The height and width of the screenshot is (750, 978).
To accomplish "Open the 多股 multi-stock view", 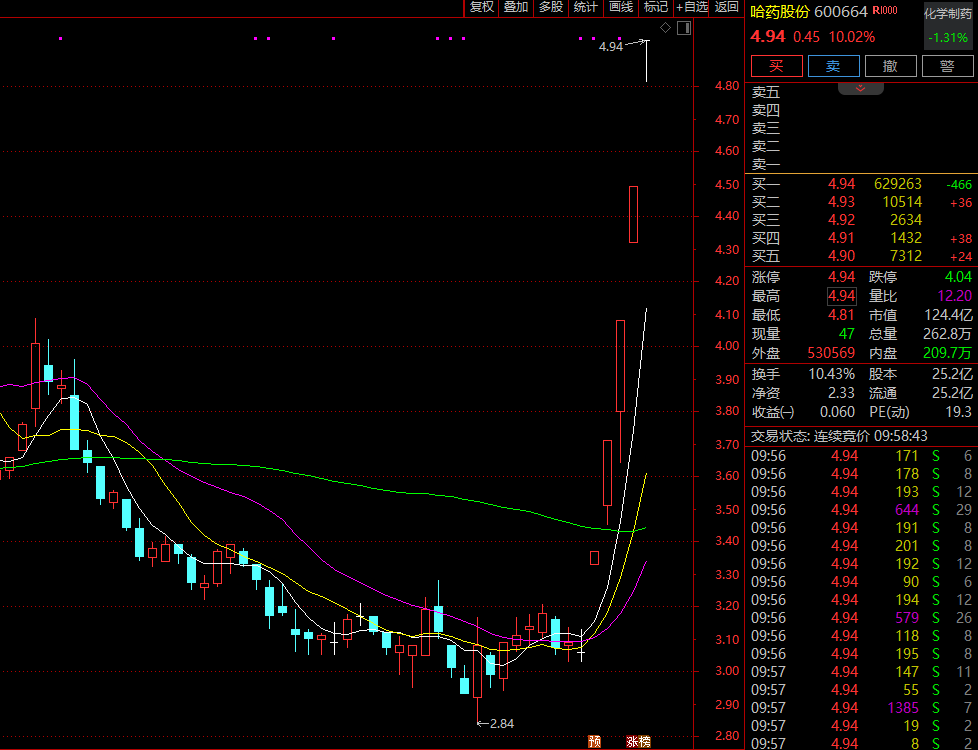I will pyautogui.click(x=551, y=7).
